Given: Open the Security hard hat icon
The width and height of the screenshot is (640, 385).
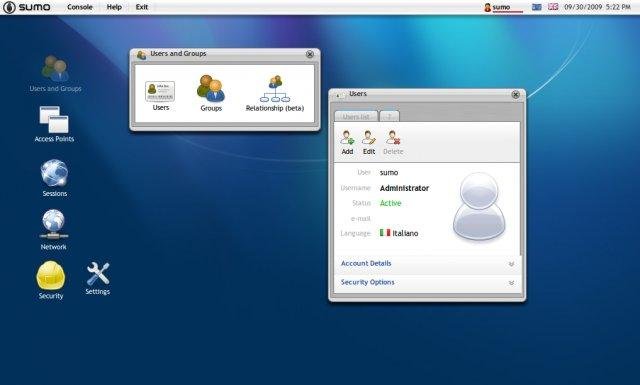Looking at the screenshot, I should 51,280.
